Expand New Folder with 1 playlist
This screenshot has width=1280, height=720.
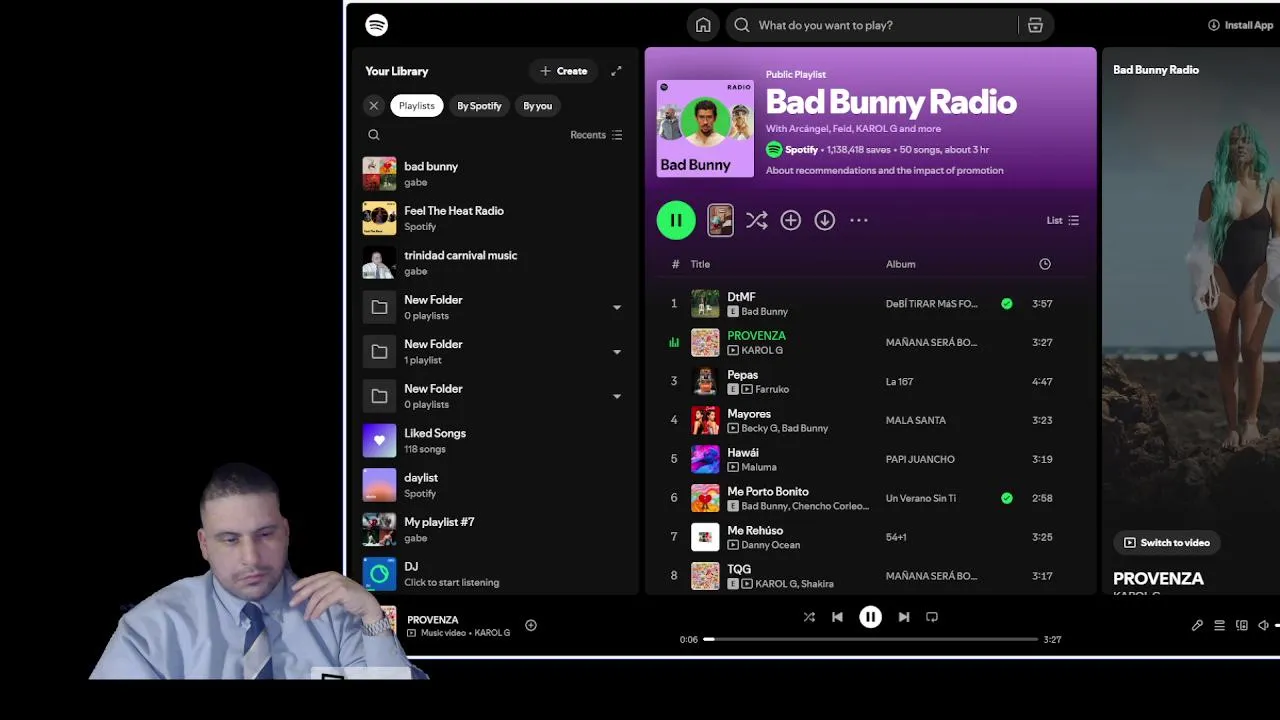click(x=616, y=352)
